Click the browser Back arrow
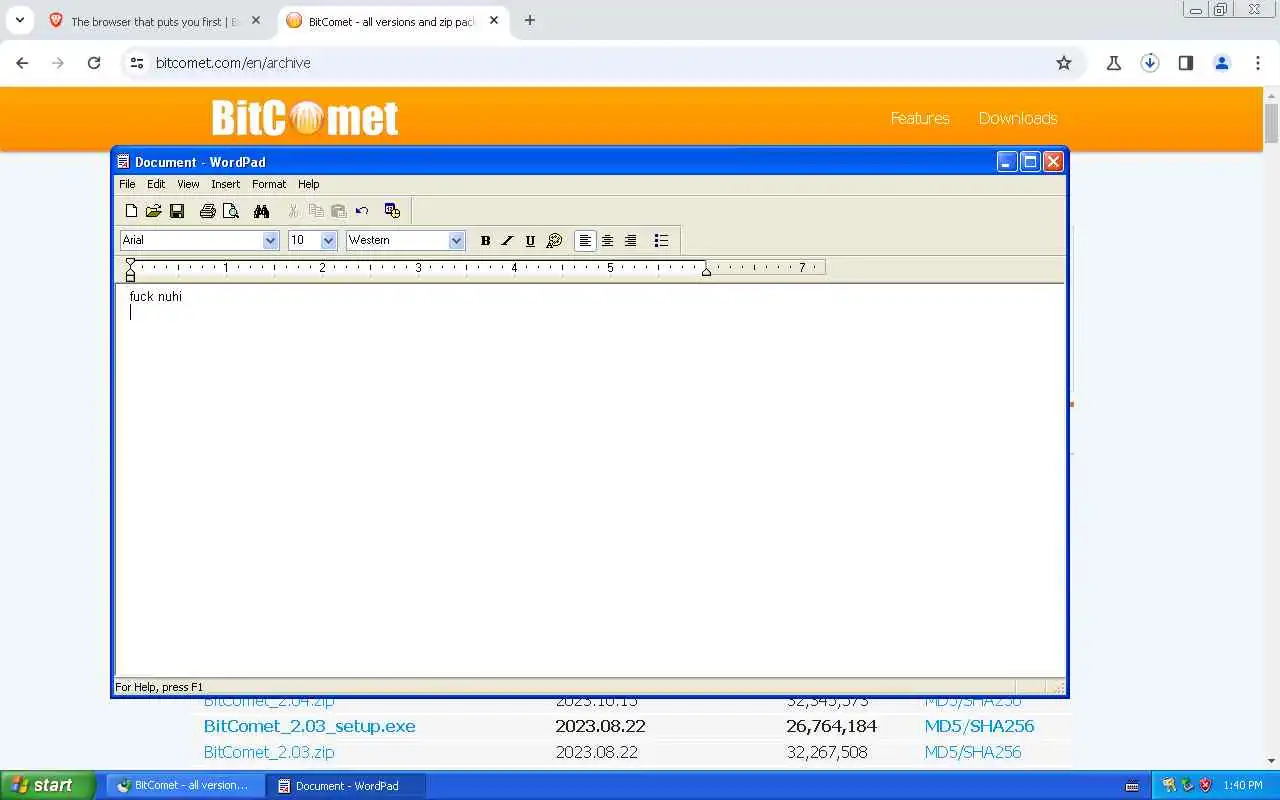This screenshot has width=1280, height=800. tap(22, 62)
